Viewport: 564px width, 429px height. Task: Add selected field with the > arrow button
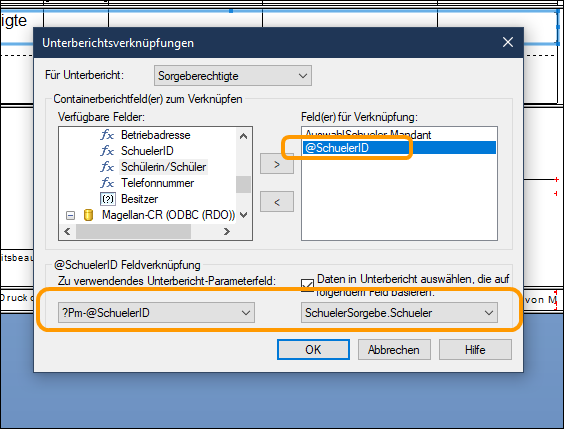277,164
